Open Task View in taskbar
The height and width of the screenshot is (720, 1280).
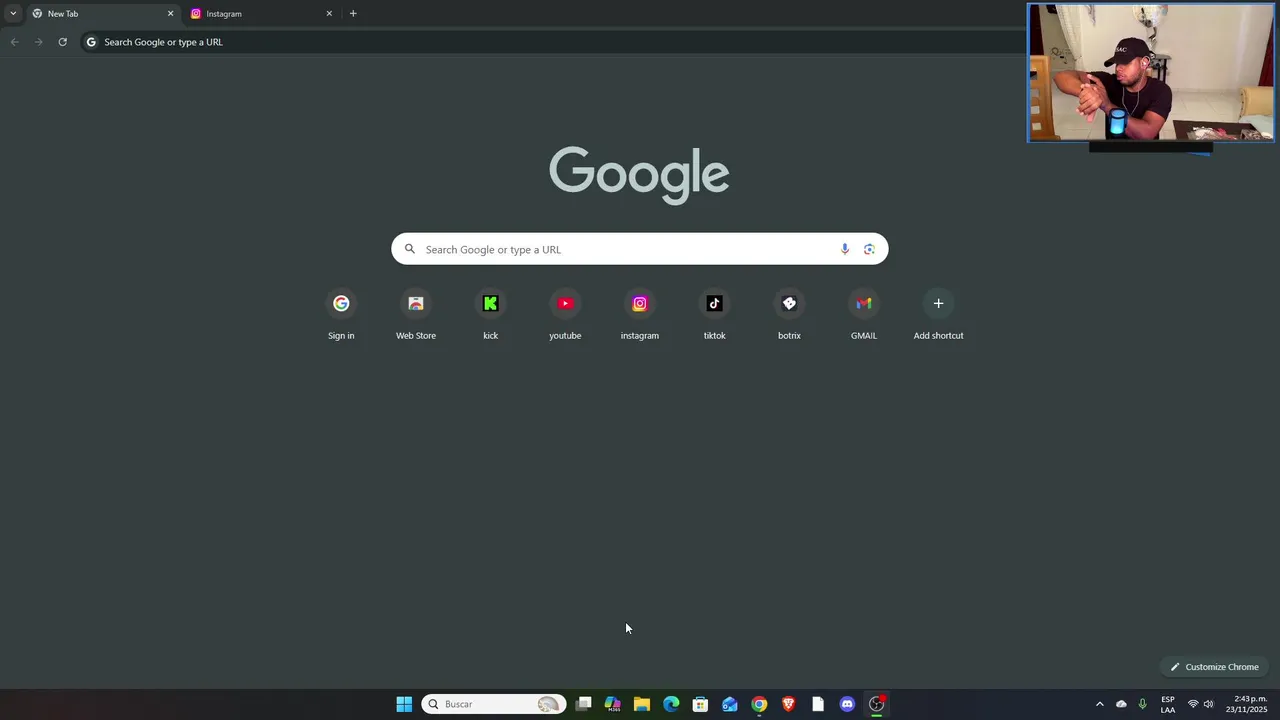click(x=584, y=704)
